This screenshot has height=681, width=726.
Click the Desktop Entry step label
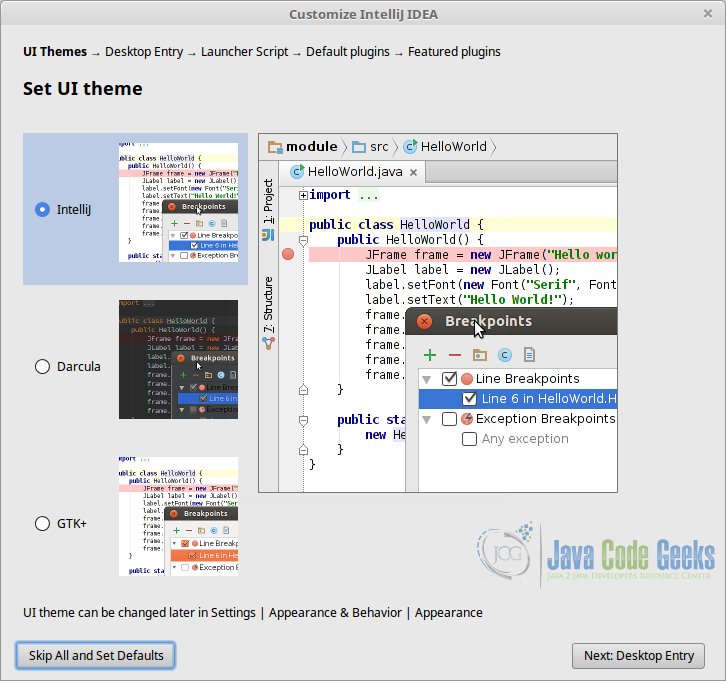(x=144, y=51)
